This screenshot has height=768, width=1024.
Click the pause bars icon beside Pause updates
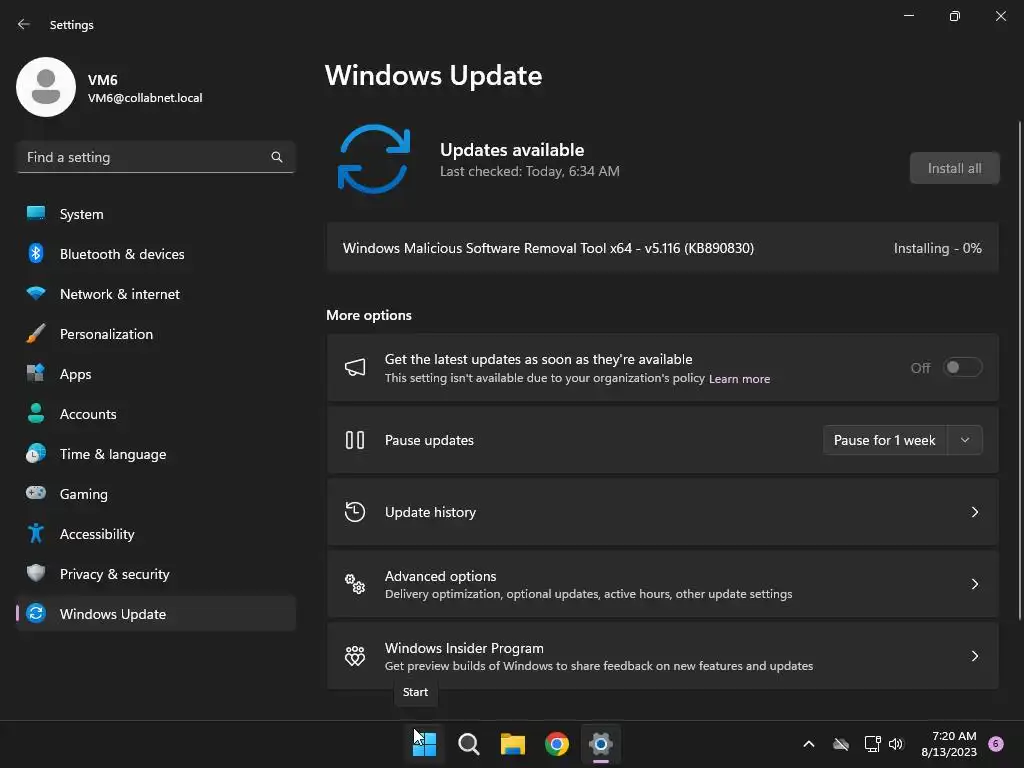[355, 440]
